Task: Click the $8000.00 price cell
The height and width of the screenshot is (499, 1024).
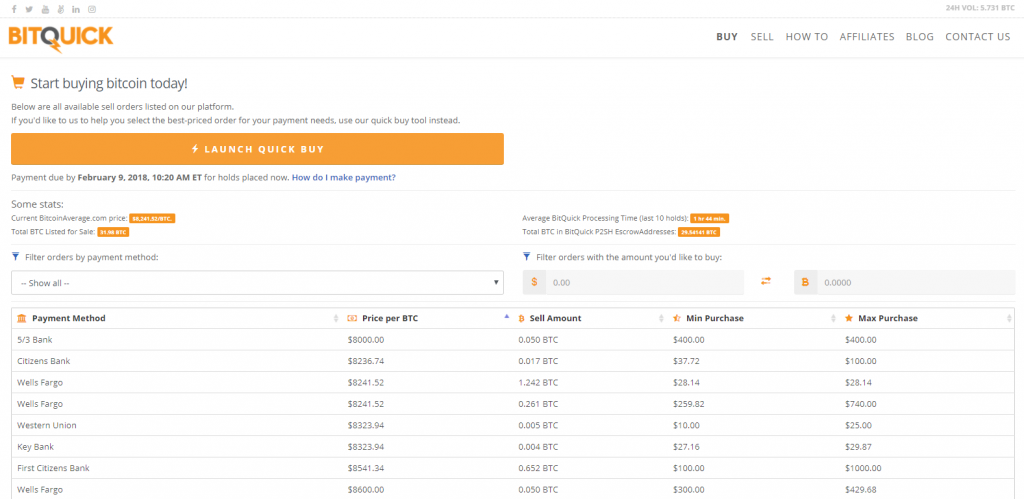Action: [366, 340]
